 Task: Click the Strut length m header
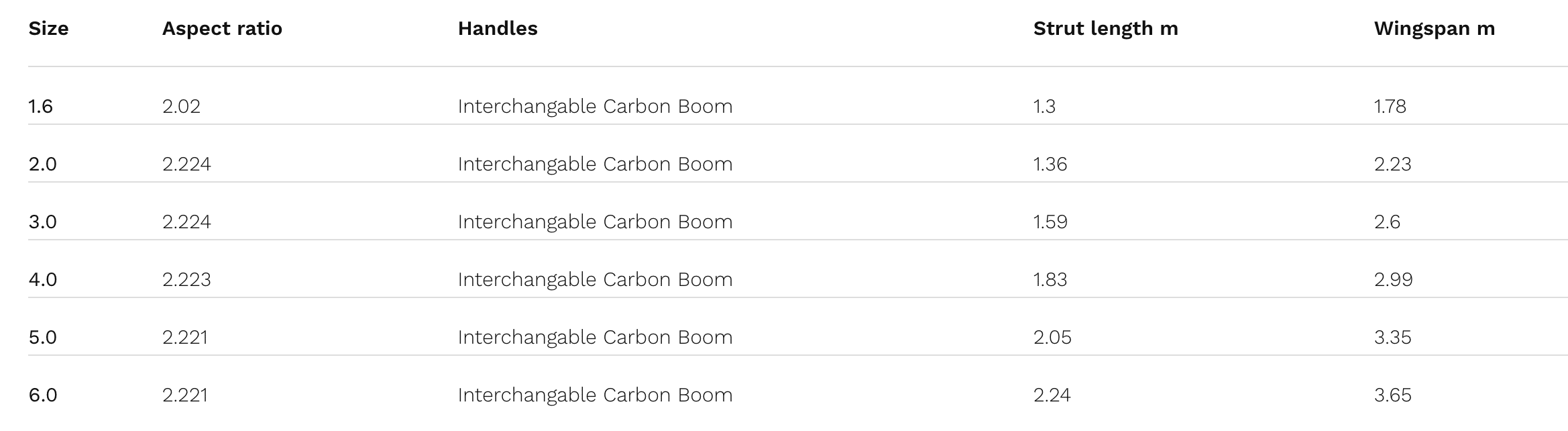1105,28
